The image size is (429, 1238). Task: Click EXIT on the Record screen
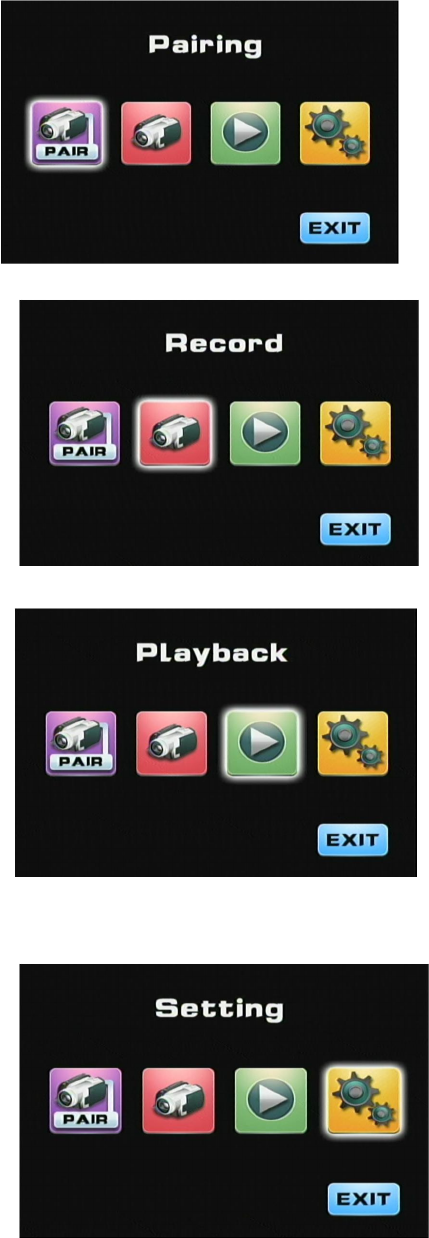tap(355, 529)
